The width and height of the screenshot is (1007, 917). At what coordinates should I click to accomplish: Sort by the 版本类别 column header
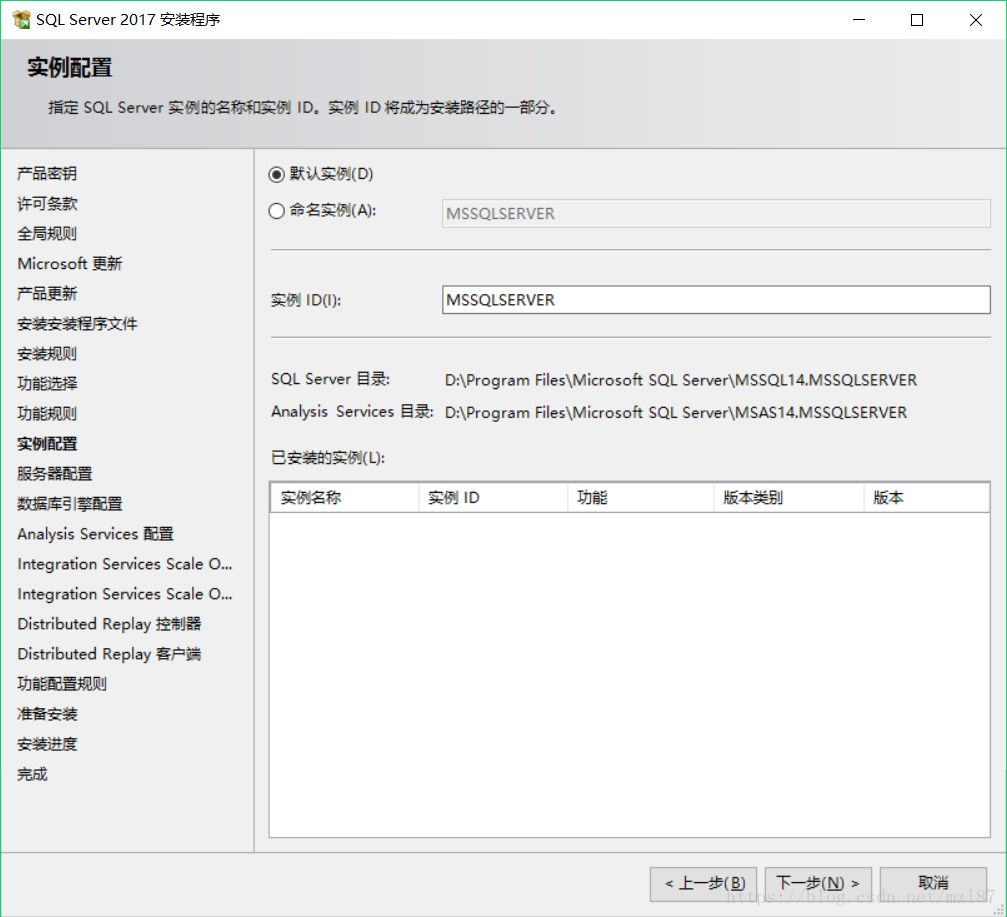tap(789, 498)
